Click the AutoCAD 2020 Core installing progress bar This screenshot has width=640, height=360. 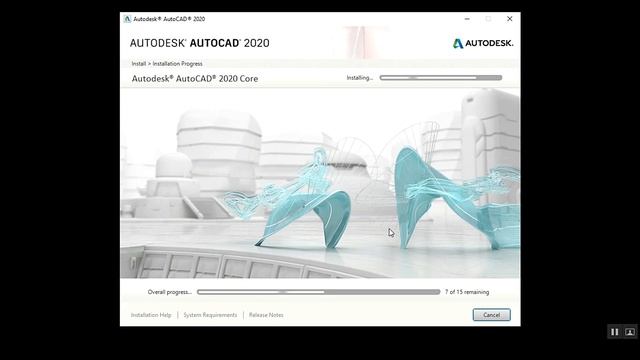click(441, 78)
